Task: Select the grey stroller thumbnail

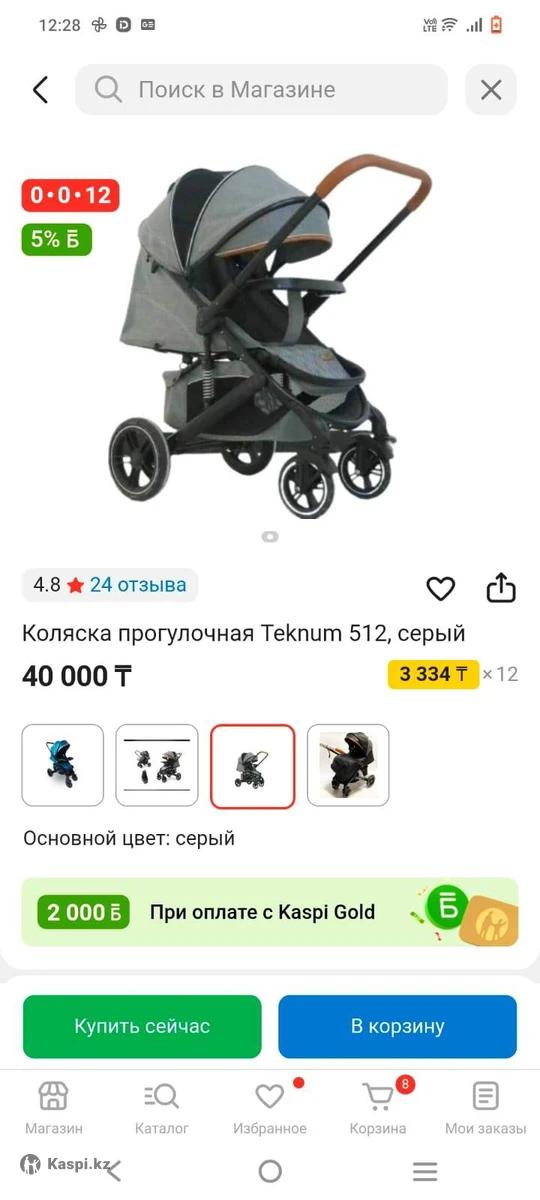Action: 252,766
